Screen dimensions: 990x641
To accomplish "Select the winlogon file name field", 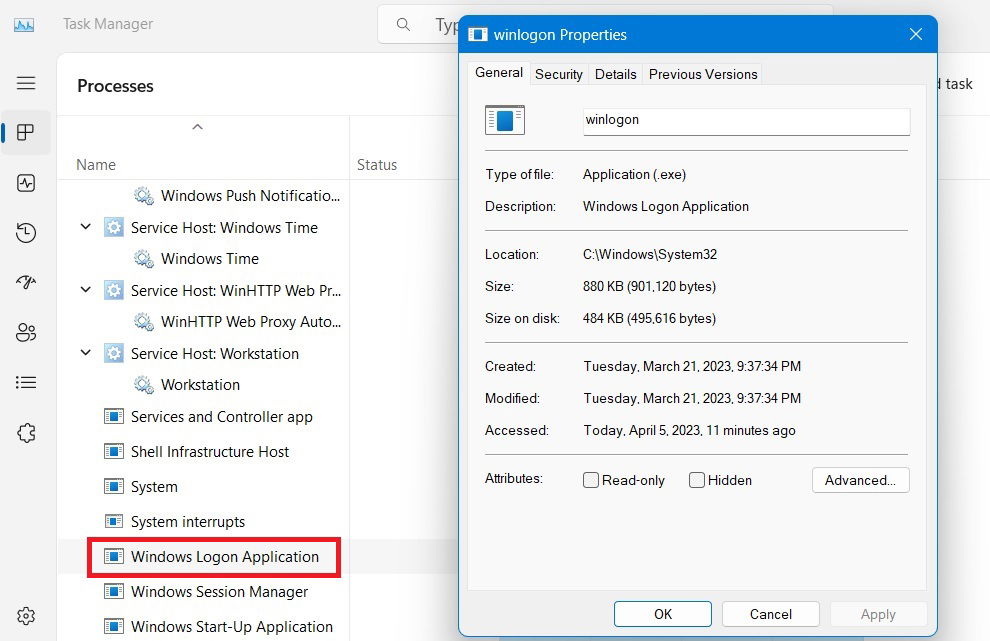I will [x=745, y=120].
